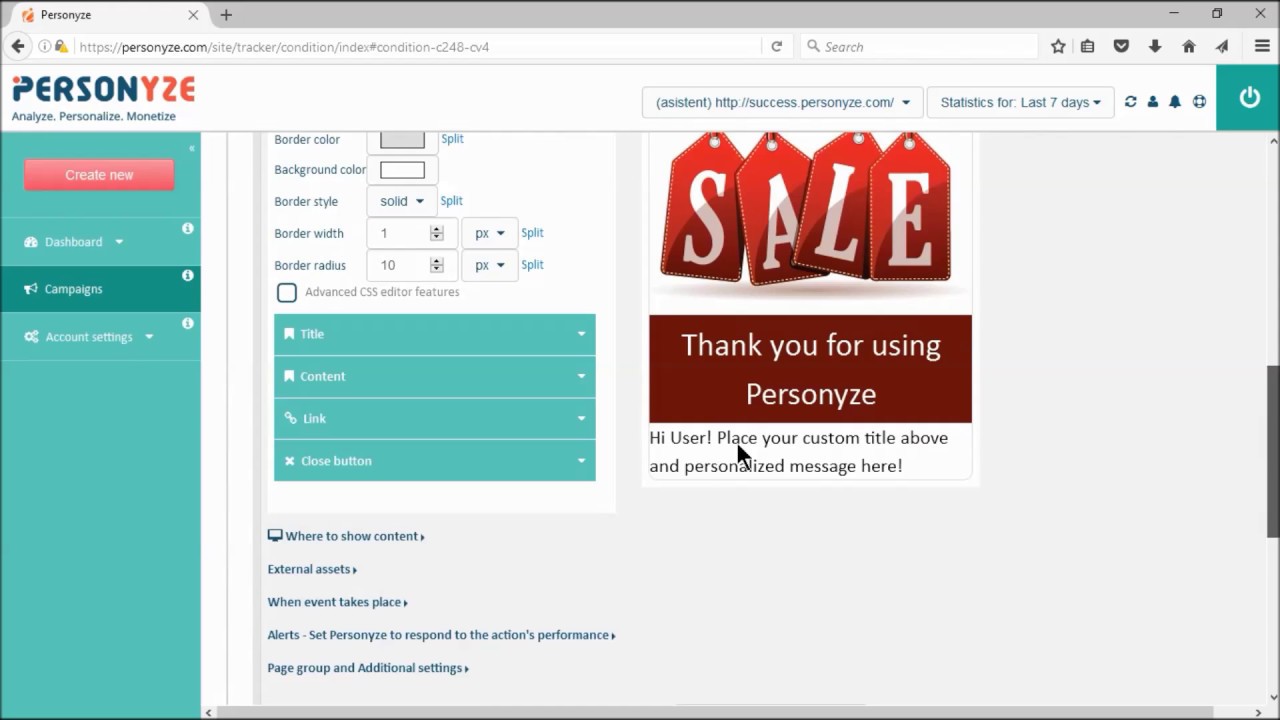The image size is (1280, 720).
Task: Click the info icon beside Campaigns
Action: [x=187, y=276]
